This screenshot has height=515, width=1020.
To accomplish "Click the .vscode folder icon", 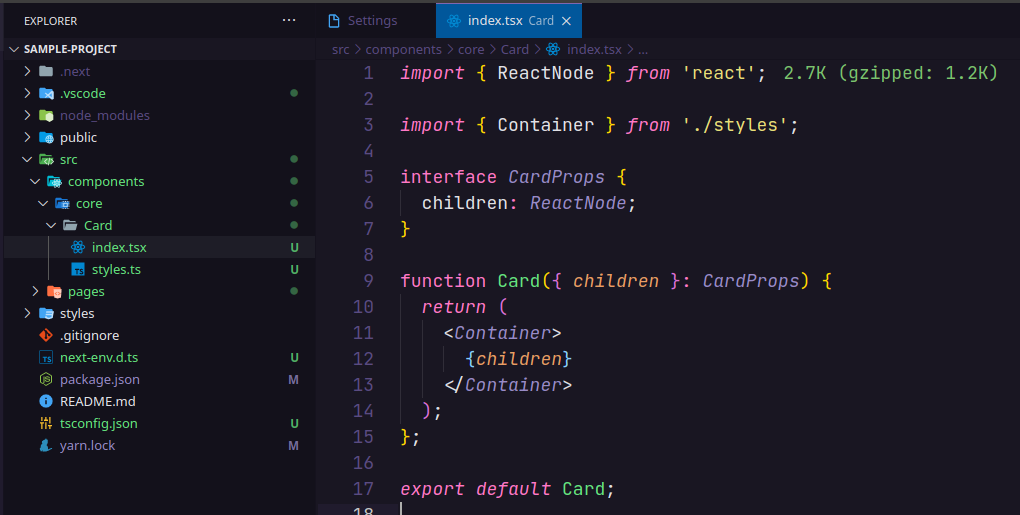I will click(46, 94).
